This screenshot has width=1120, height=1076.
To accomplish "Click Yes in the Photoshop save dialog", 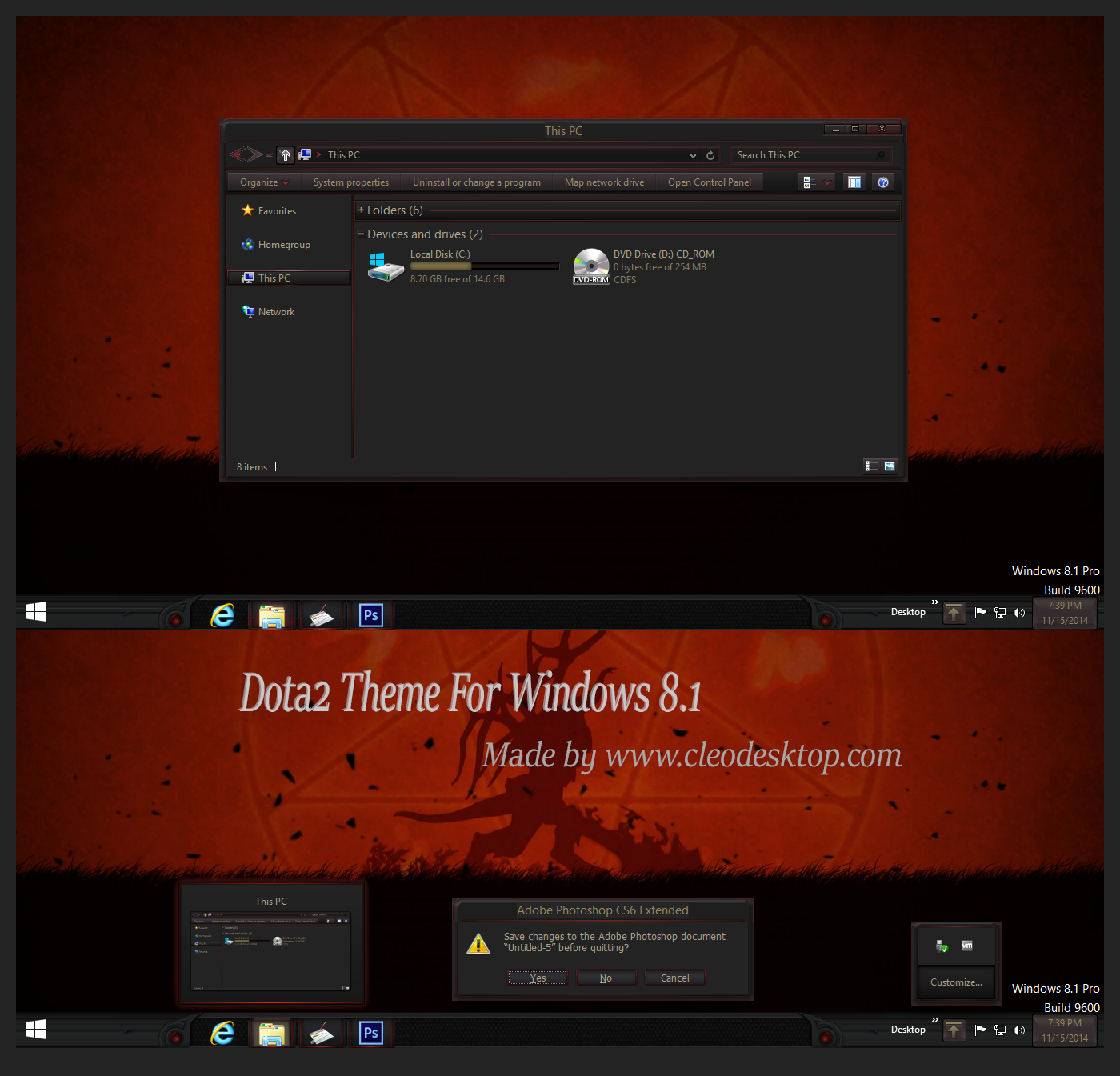I will 538,978.
